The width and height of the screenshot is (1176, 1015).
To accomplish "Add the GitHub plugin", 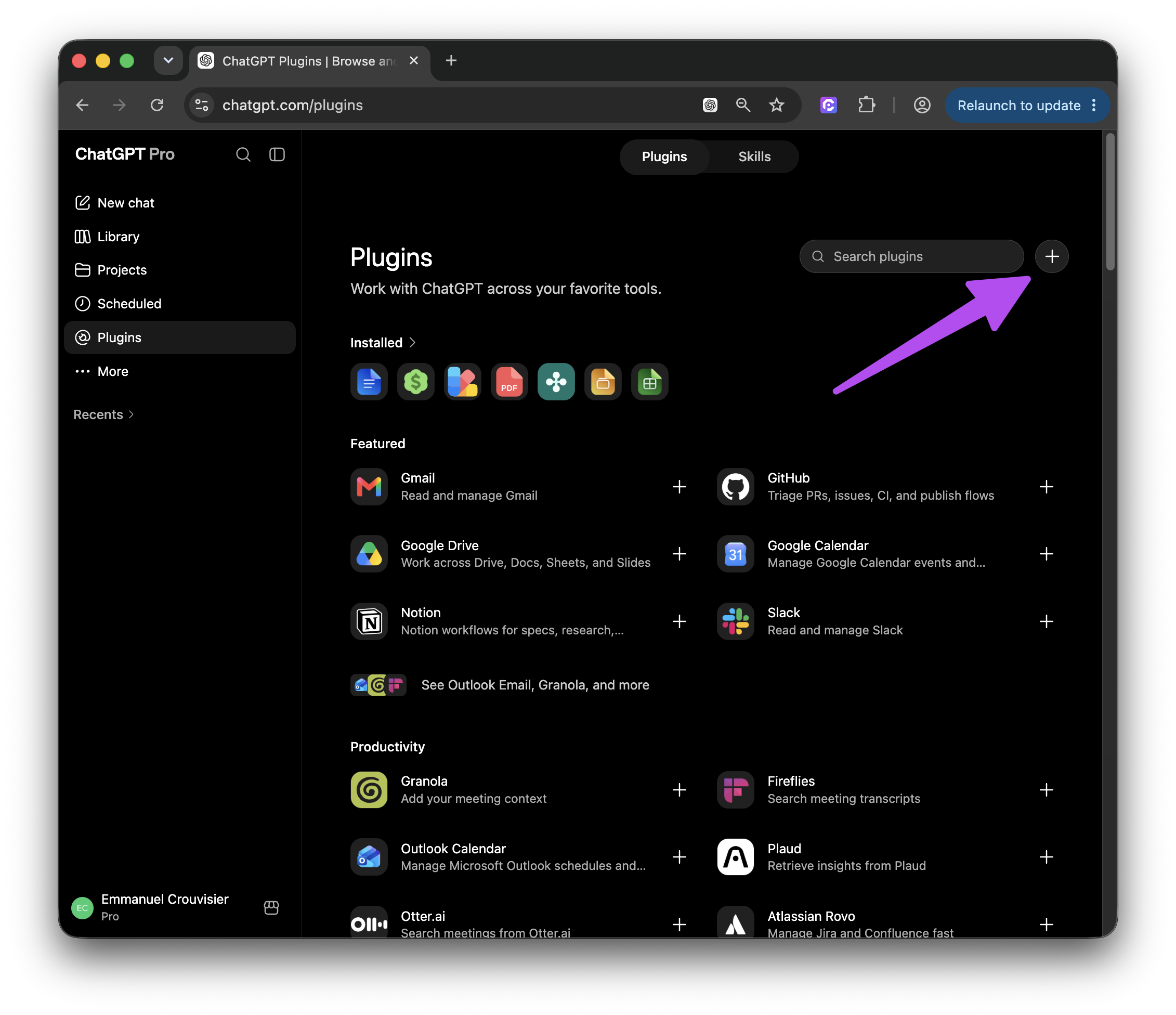I will 1047,487.
